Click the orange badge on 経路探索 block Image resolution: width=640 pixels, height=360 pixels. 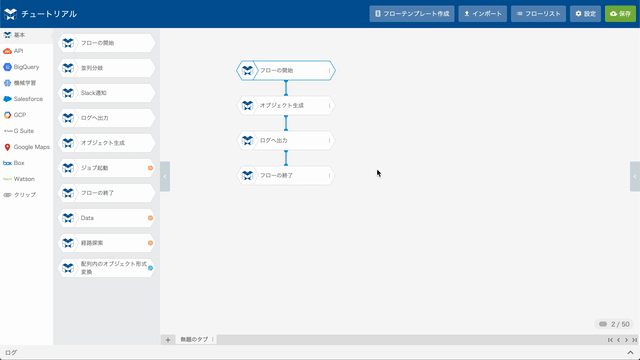tap(150, 243)
